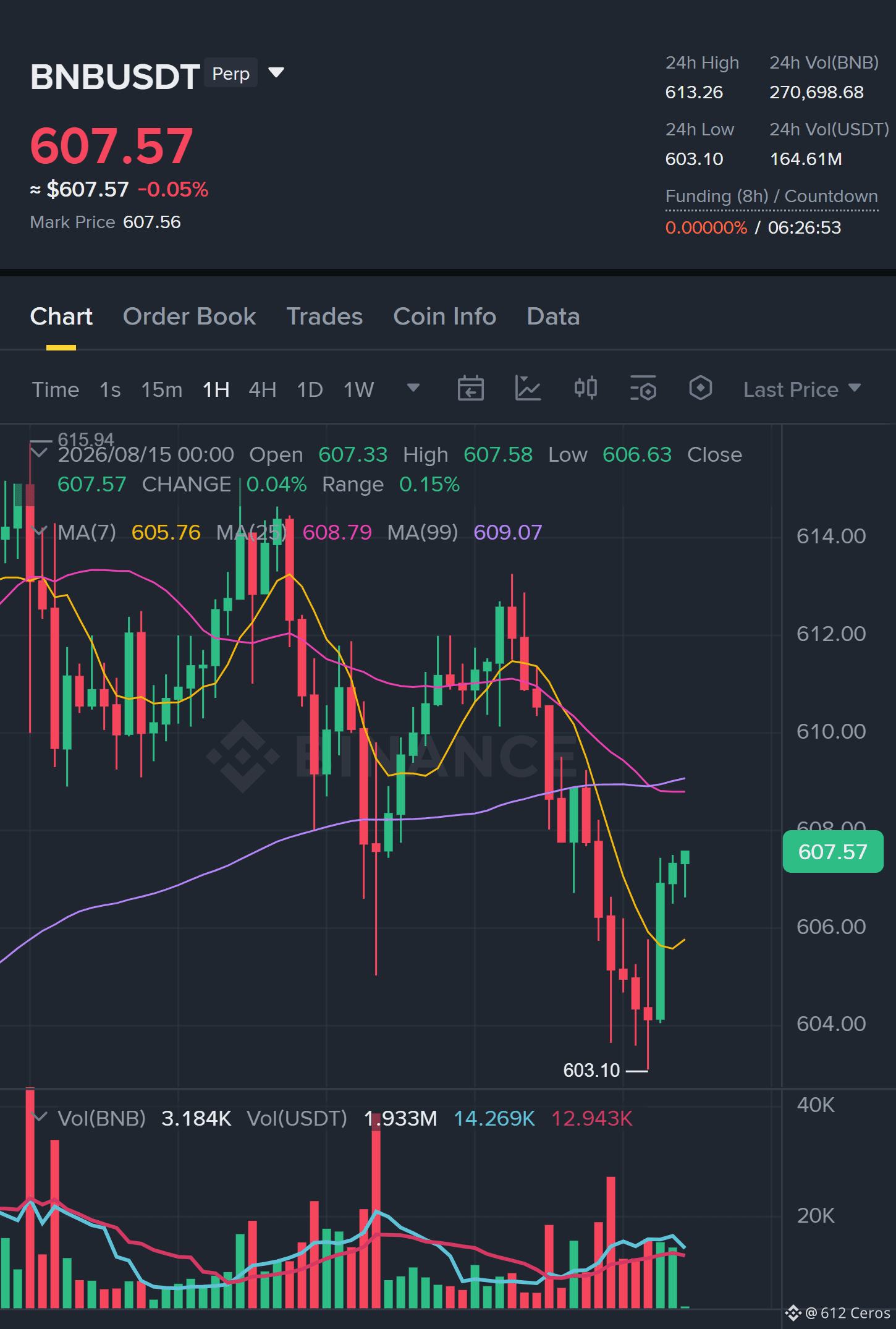Collapse the Vol(BNB) legend chevron
This screenshot has width=896, height=1329.
(39, 1118)
